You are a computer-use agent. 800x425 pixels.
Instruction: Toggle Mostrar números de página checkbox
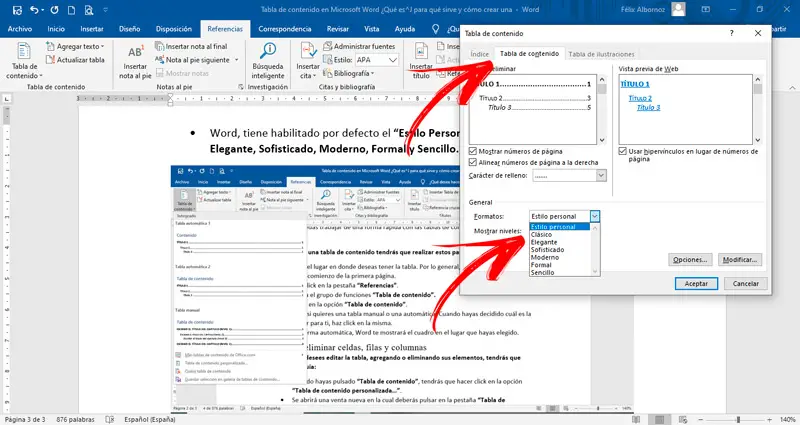click(x=472, y=151)
